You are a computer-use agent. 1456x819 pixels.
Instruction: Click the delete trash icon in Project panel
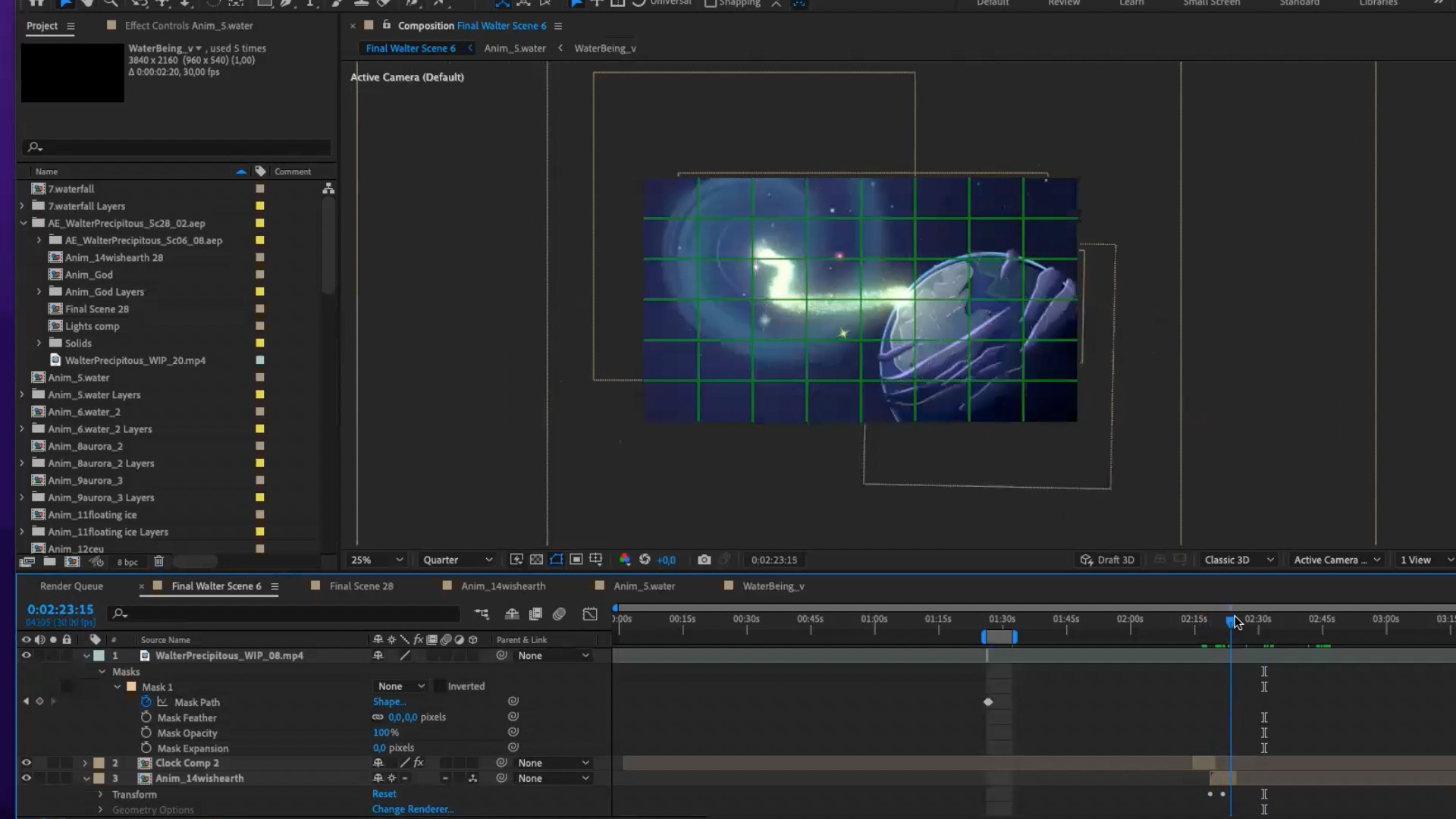click(158, 562)
